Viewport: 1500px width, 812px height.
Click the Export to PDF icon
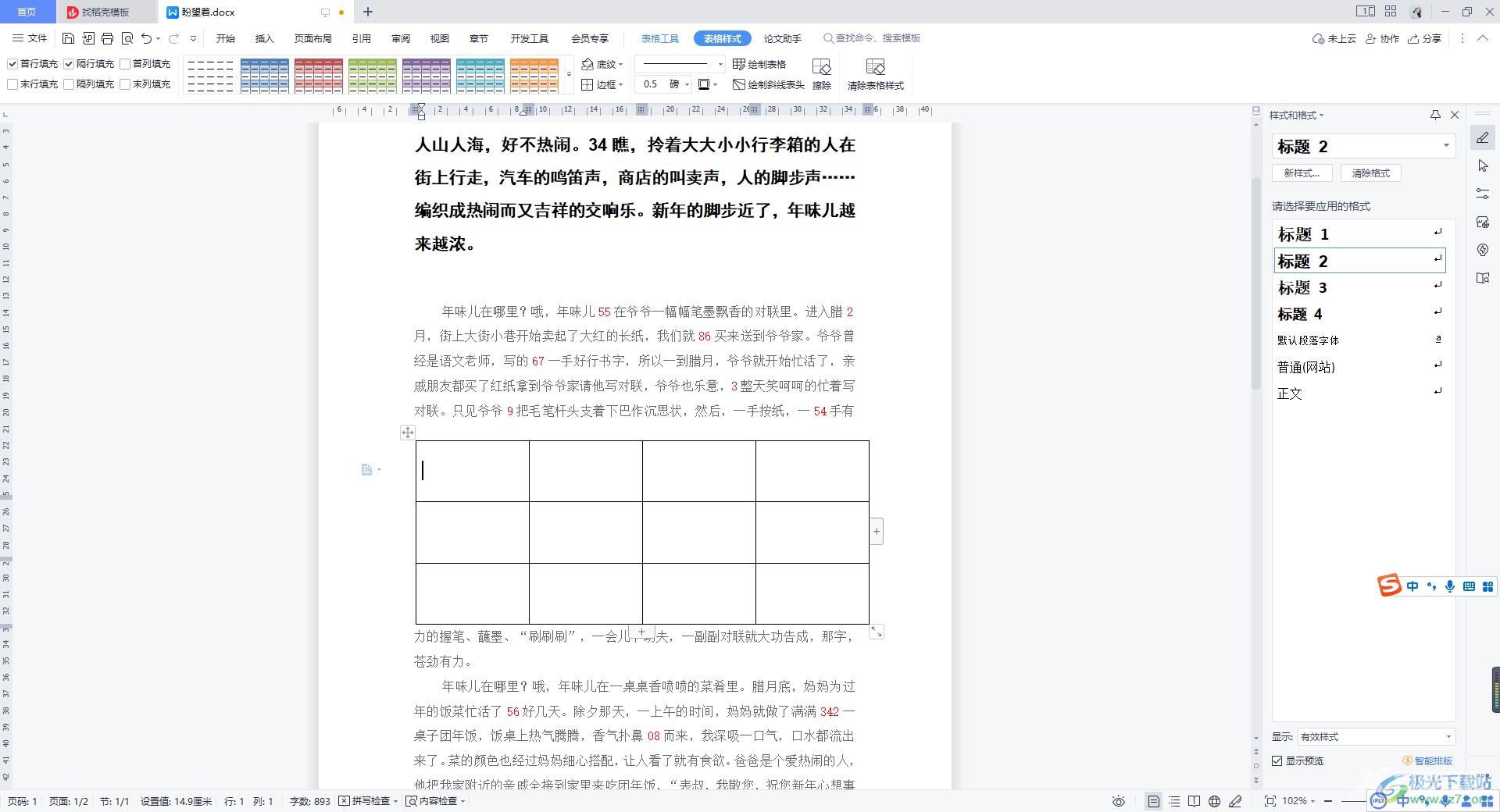click(x=88, y=38)
